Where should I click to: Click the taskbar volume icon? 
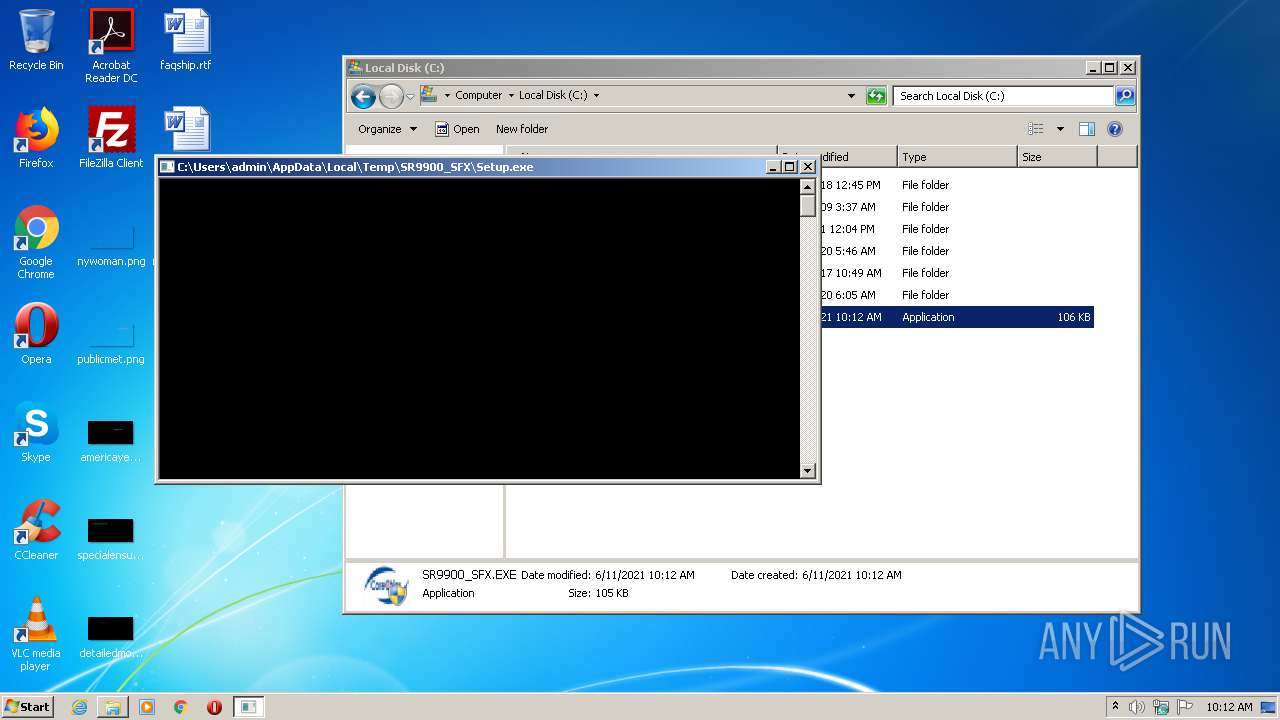click(1137, 707)
